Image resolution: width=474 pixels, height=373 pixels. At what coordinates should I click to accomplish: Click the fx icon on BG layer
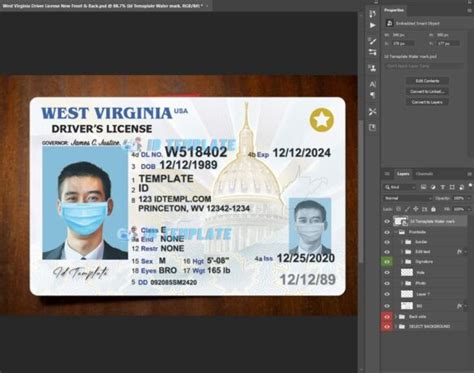pos(460,306)
